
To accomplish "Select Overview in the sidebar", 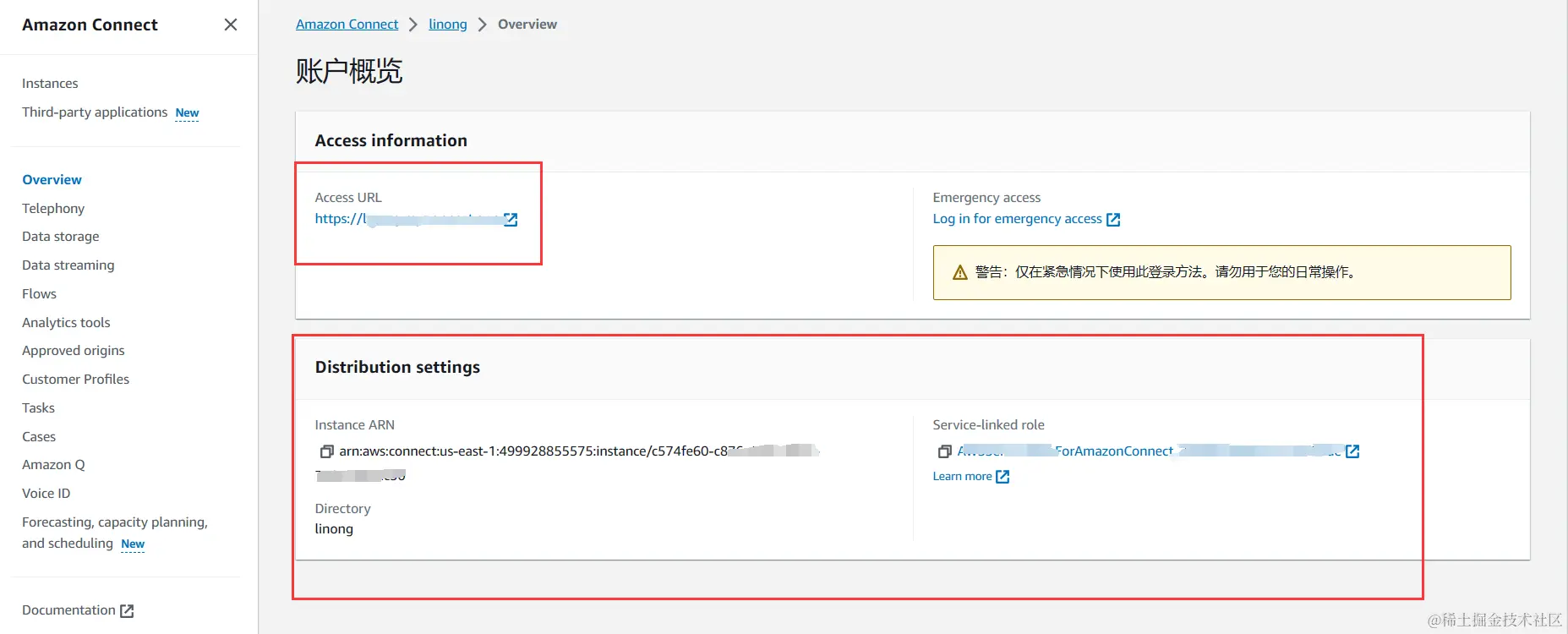I will (52, 179).
